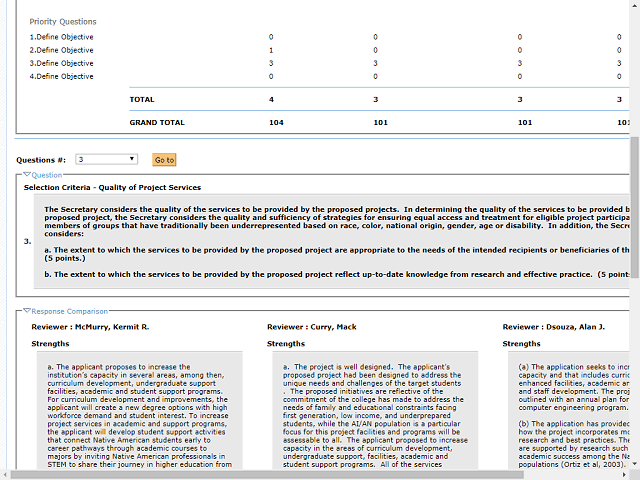Viewport: 640px width, 480px height.
Task: Click the Selection Criteria question text block
Action: [x=330, y=242]
